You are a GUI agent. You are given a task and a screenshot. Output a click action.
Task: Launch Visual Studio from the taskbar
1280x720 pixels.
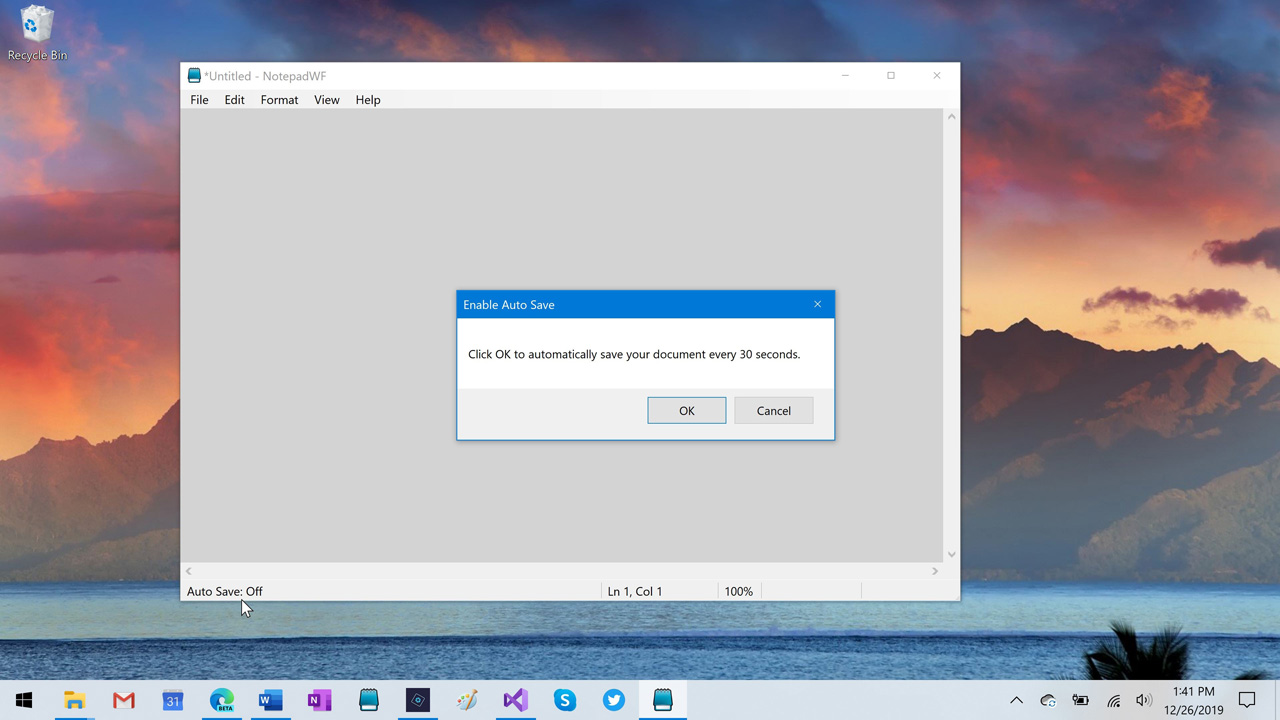(515, 701)
